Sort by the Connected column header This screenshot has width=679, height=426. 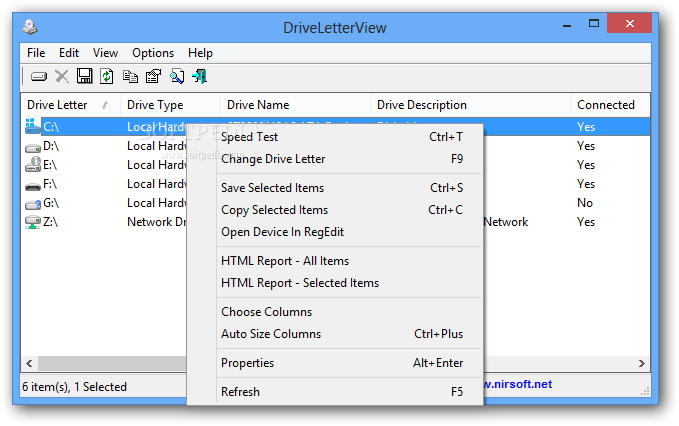pos(610,105)
